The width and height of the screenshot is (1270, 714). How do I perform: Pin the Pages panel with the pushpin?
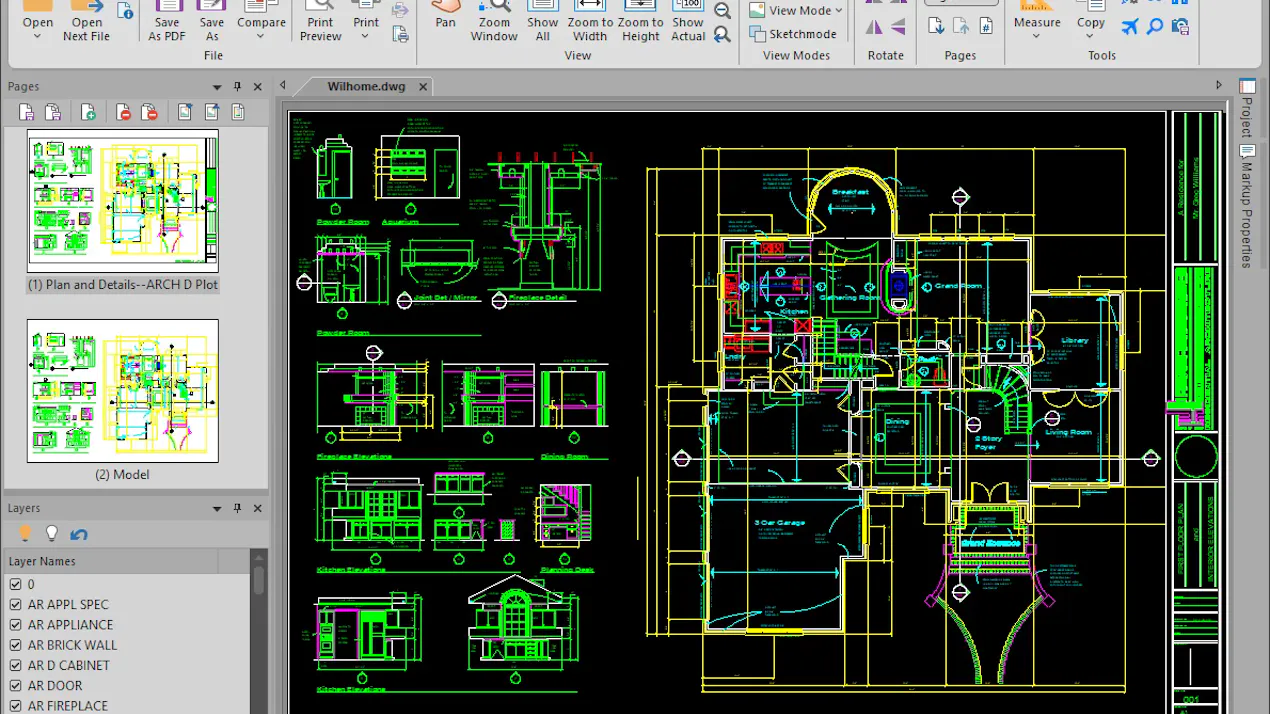pyautogui.click(x=237, y=87)
